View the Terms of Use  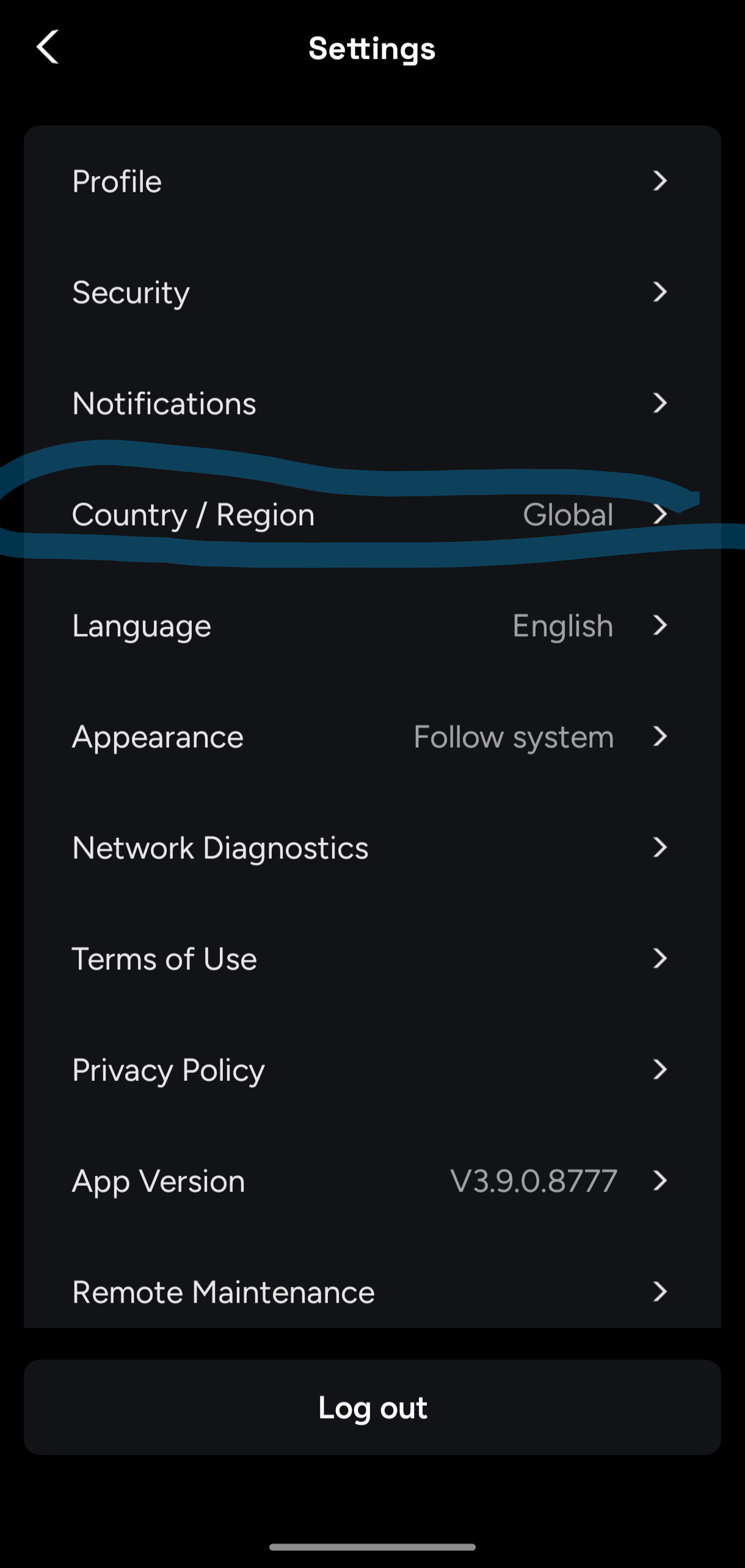[164, 959]
